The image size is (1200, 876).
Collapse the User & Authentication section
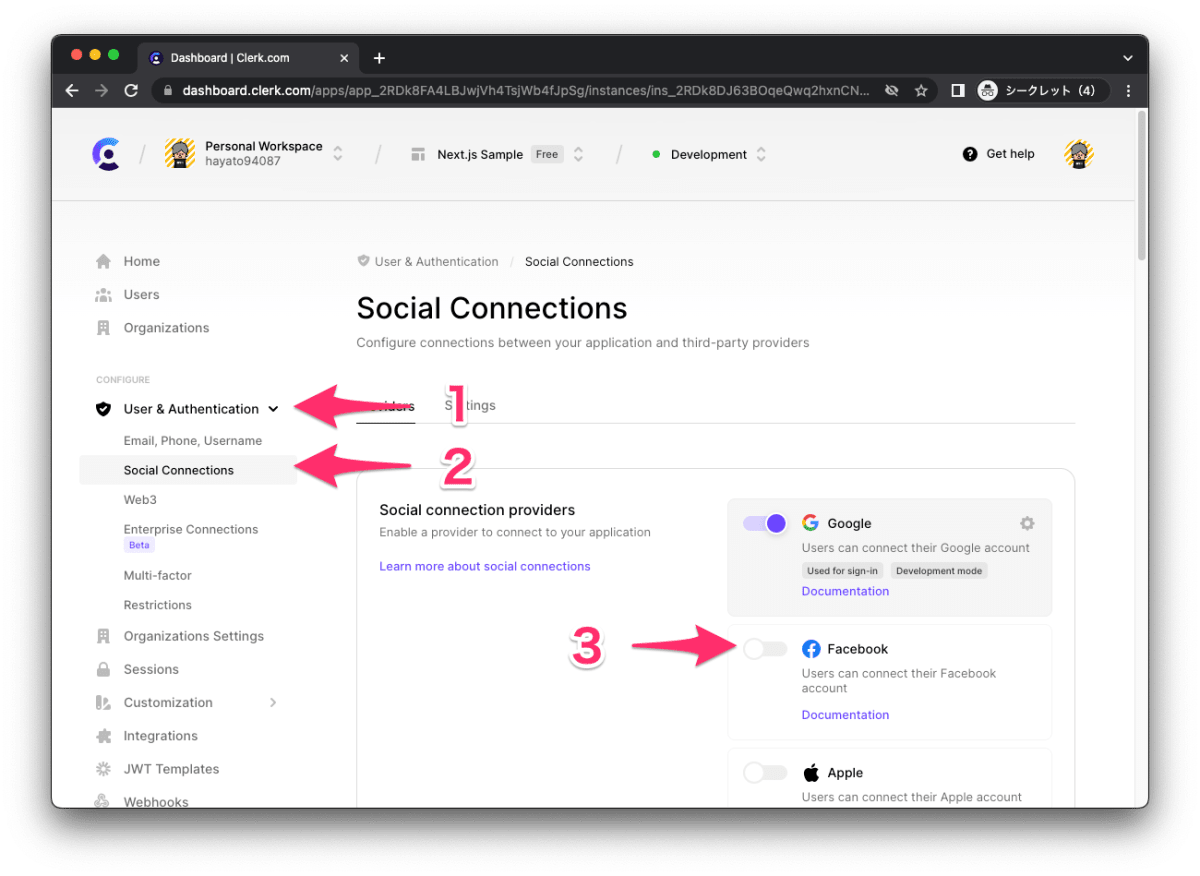click(x=273, y=409)
